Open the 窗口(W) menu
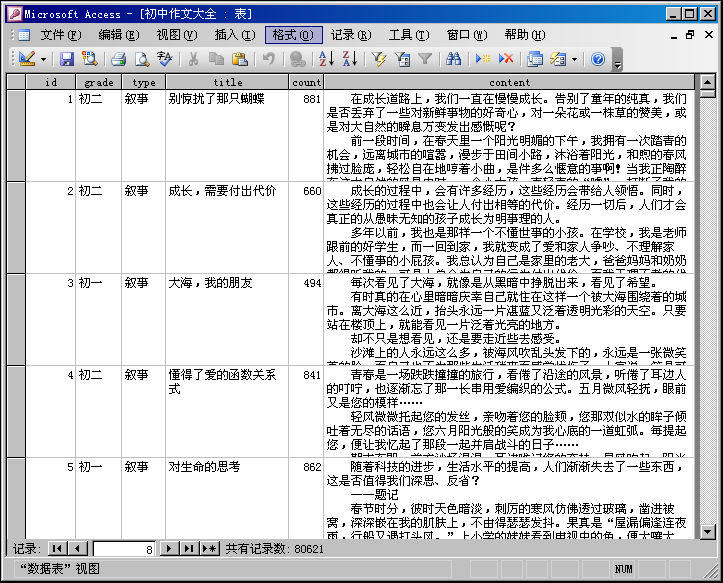This screenshot has height=583, width=723. tap(467, 35)
